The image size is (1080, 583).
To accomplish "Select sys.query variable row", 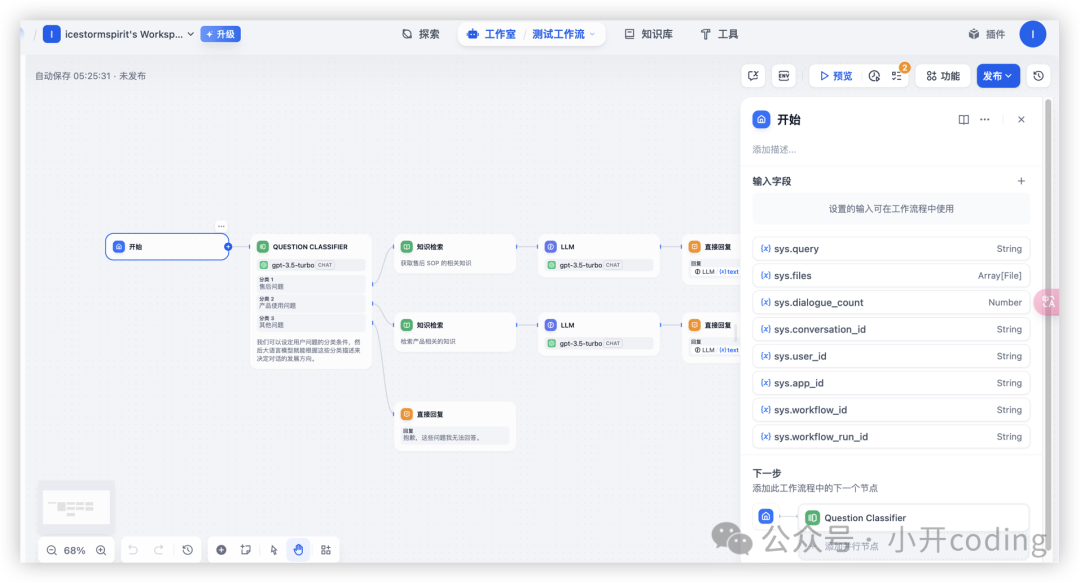I will 891,249.
